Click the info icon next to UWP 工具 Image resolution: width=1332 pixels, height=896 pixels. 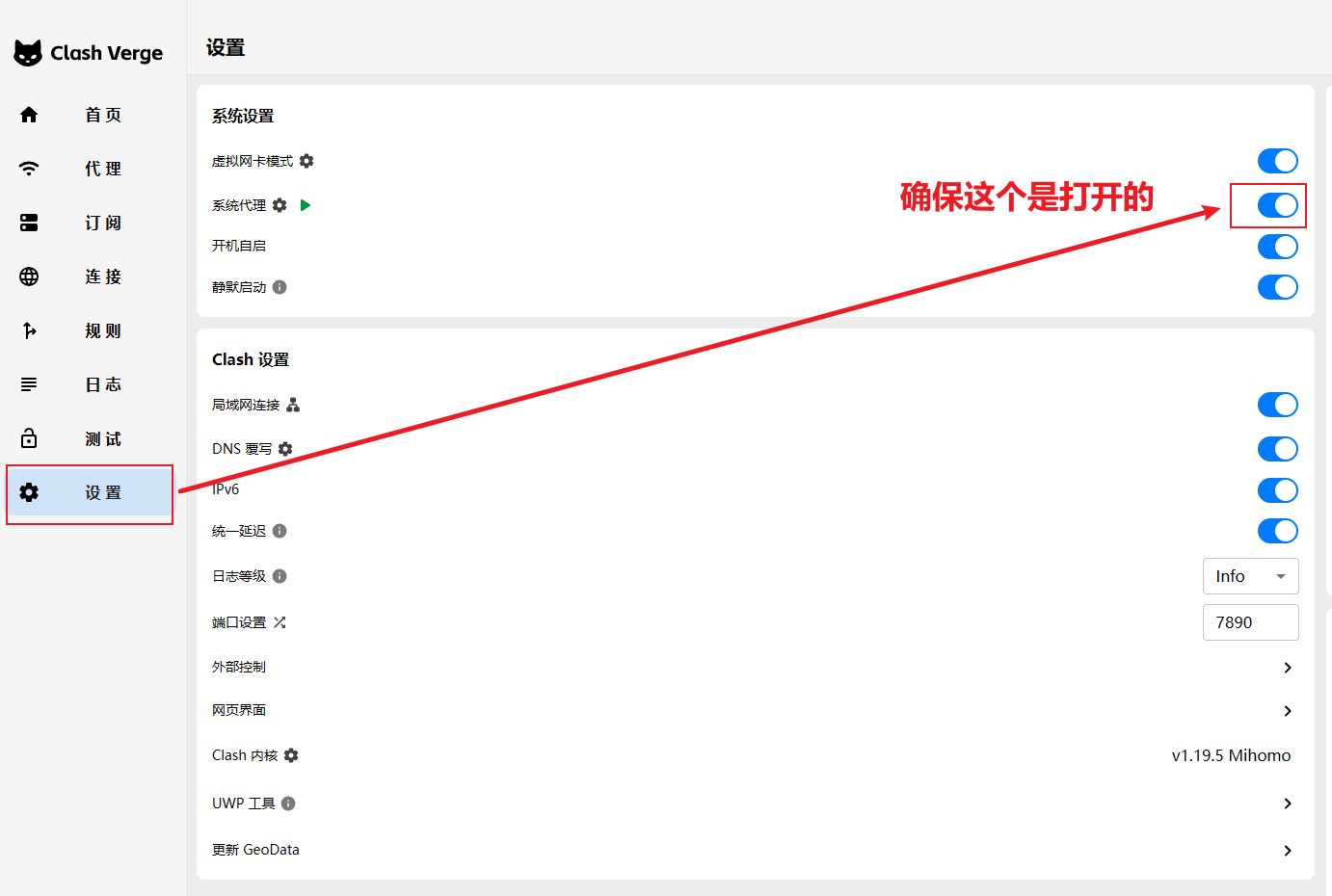(288, 804)
